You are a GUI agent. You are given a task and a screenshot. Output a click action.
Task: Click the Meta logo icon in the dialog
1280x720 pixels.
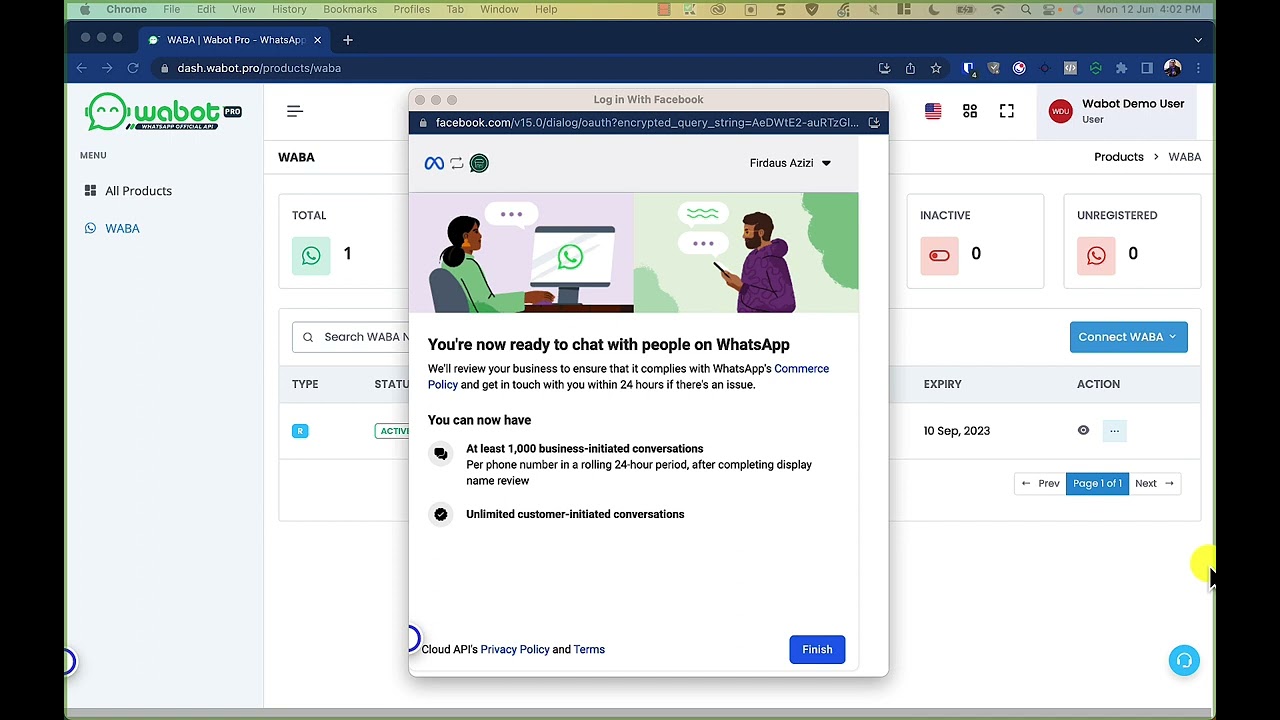pyautogui.click(x=434, y=163)
